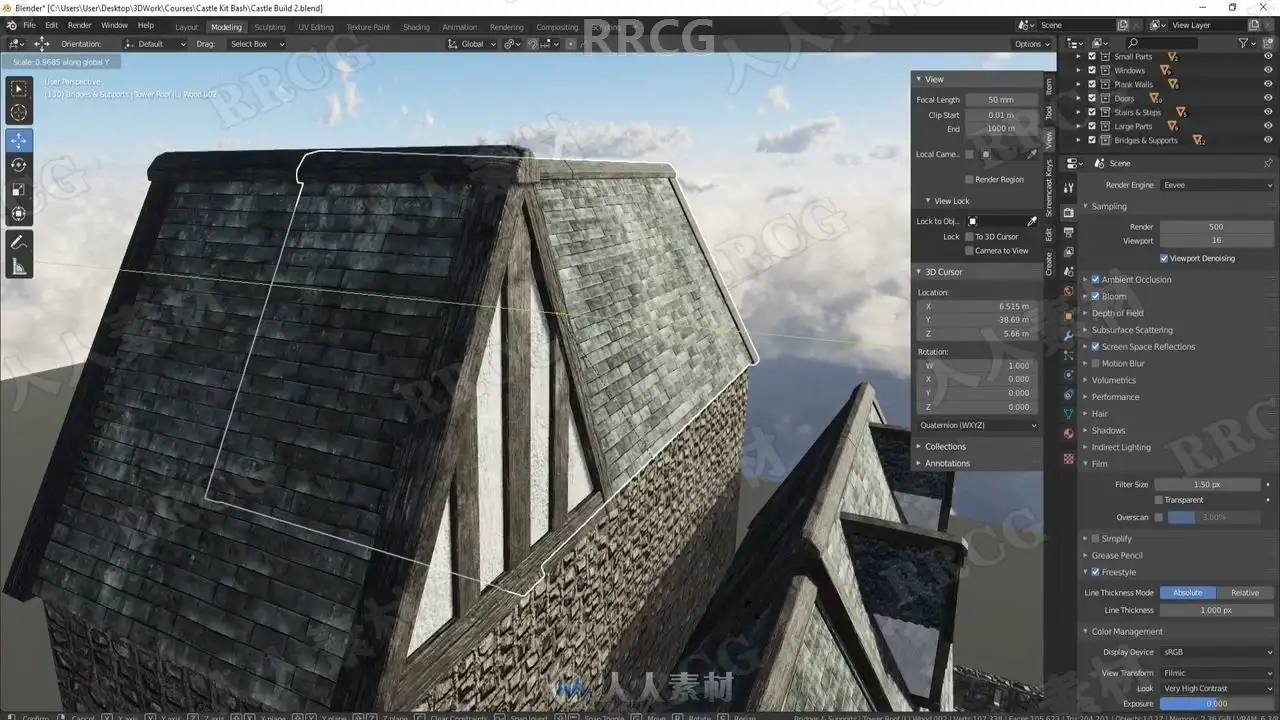Screen dimensions: 1280x720
Task: Disable the Ambient Occlusion checkbox
Action: [x=1096, y=280]
